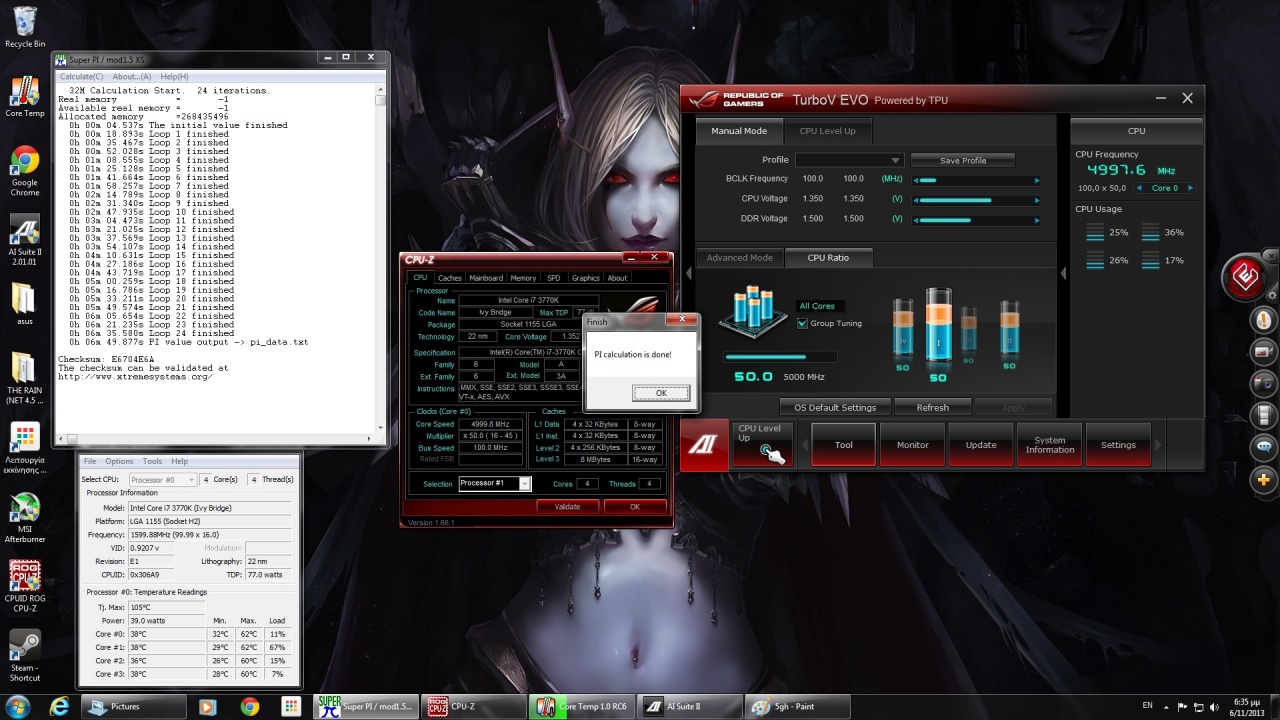Switch to Super PI taskbar button
This screenshot has height=720, width=1280.
click(x=366, y=706)
